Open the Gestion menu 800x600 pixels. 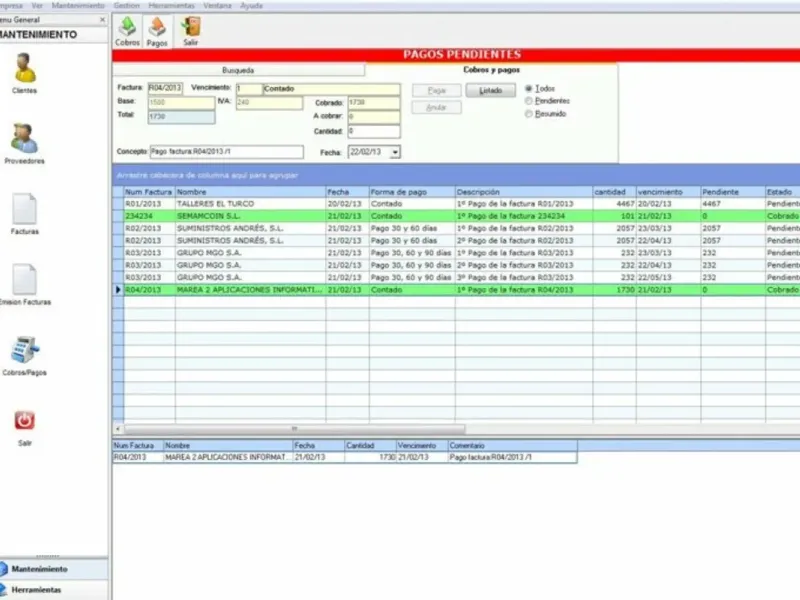(127, 6)
